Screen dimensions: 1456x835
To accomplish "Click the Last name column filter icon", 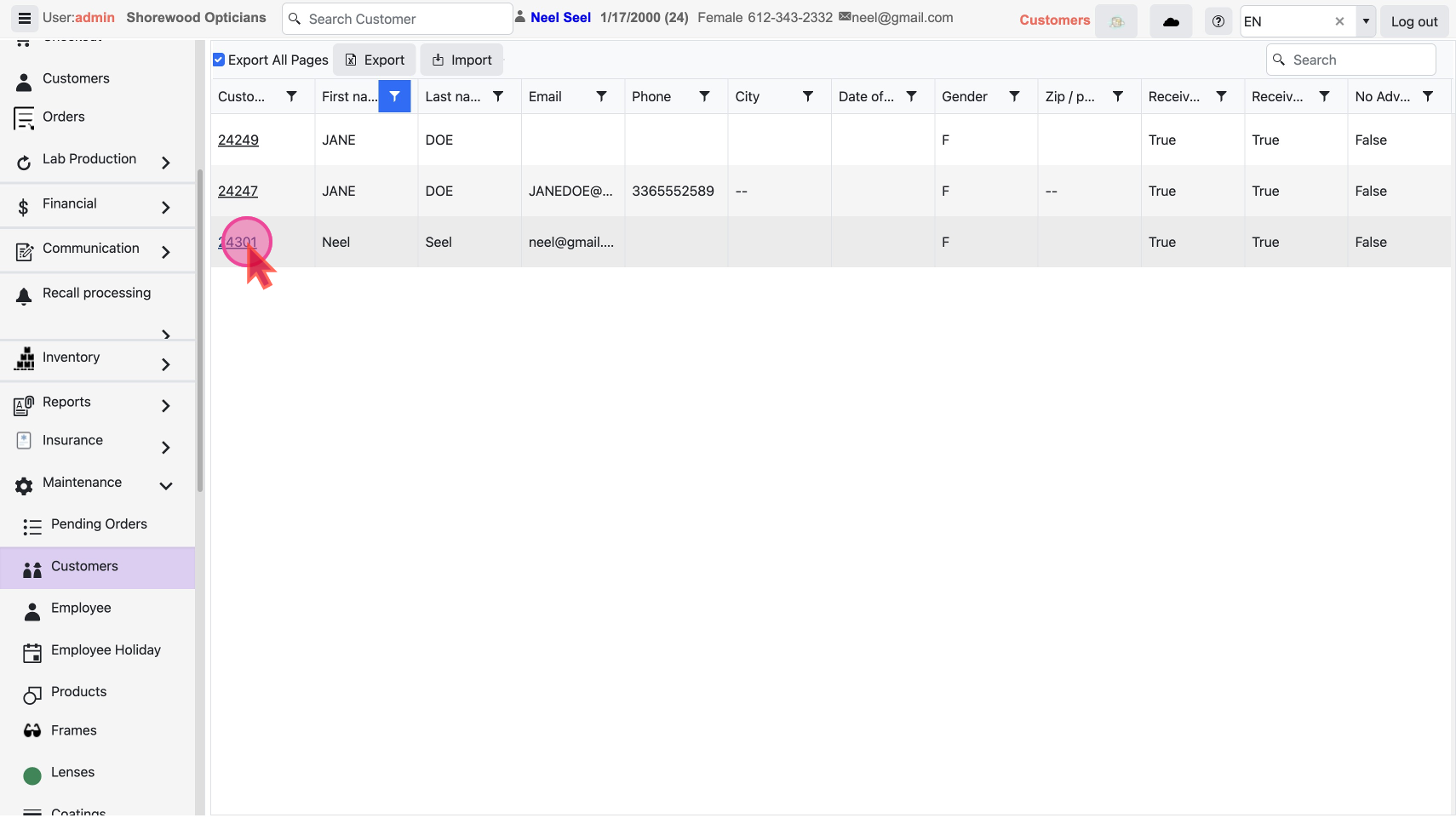I will [x=498, y=96].
